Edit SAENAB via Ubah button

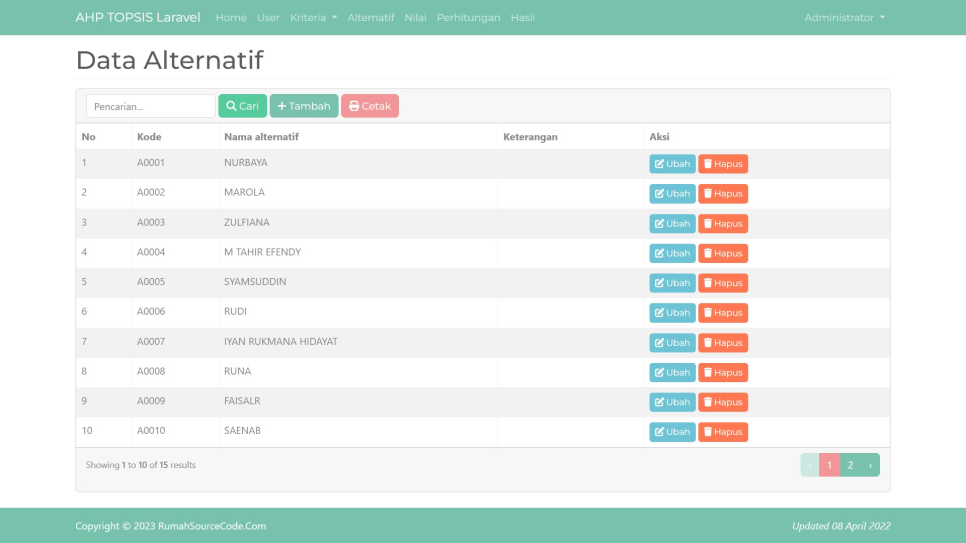click(x=672, y=432)
